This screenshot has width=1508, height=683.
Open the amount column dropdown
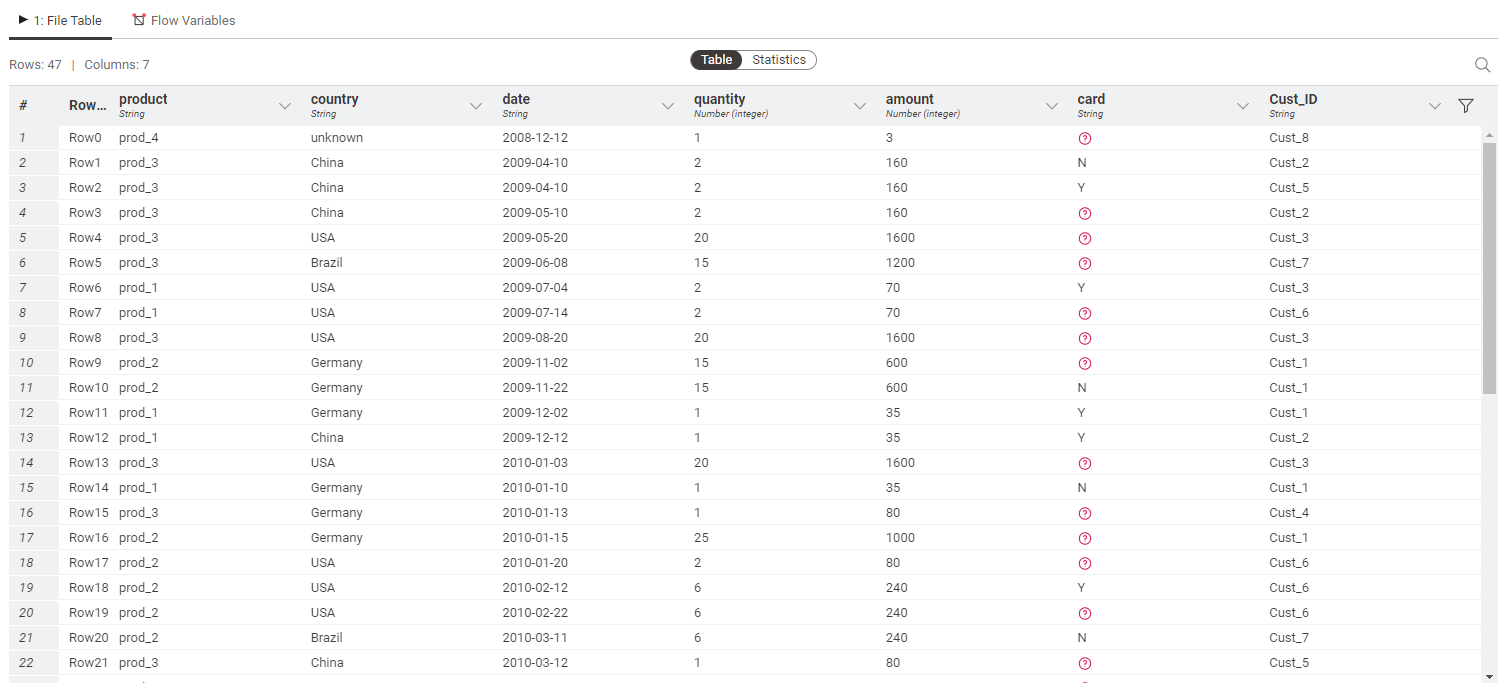click(1051, 106)
